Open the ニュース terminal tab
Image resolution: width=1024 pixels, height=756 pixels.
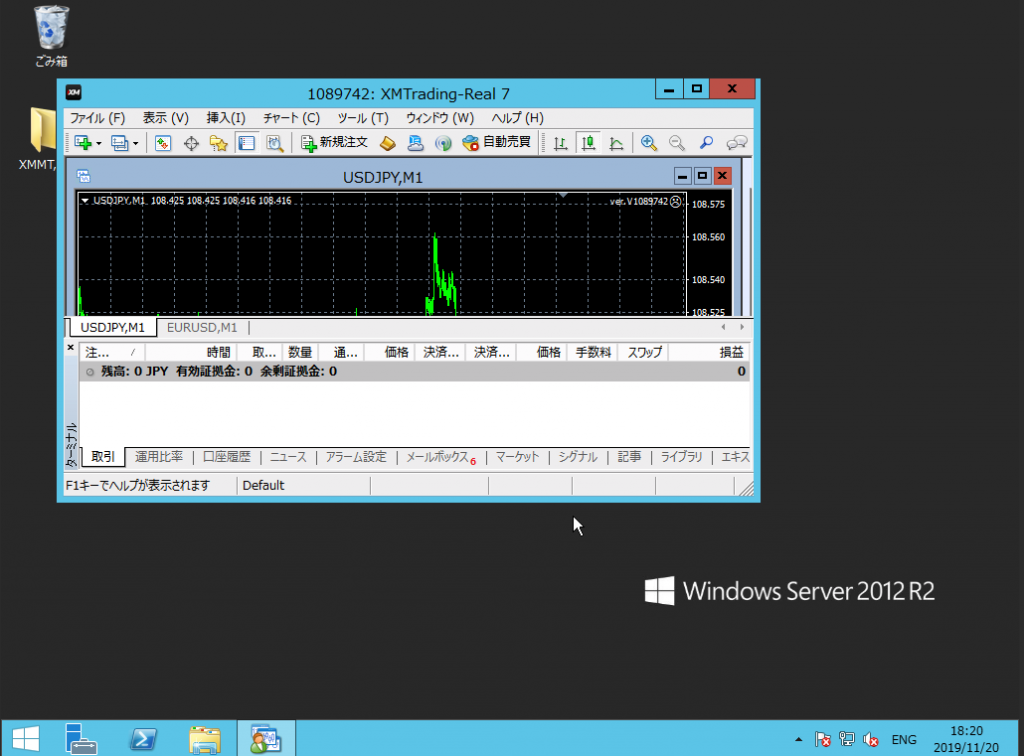pyautogui.click(x=288, y=457)
